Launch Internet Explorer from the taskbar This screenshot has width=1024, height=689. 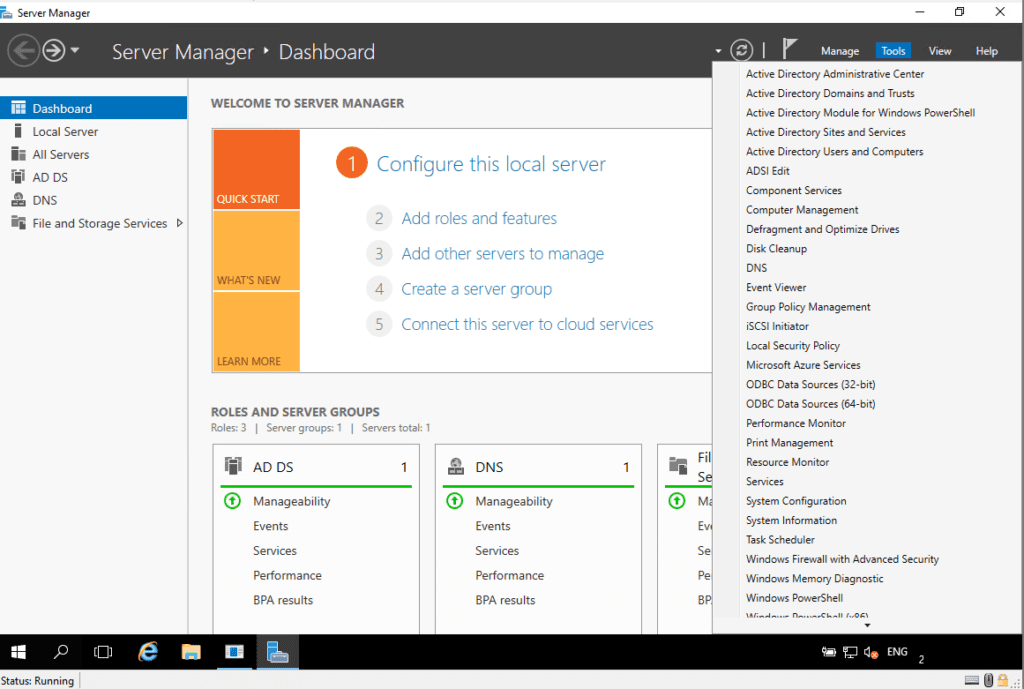click(x=148, y=651)
